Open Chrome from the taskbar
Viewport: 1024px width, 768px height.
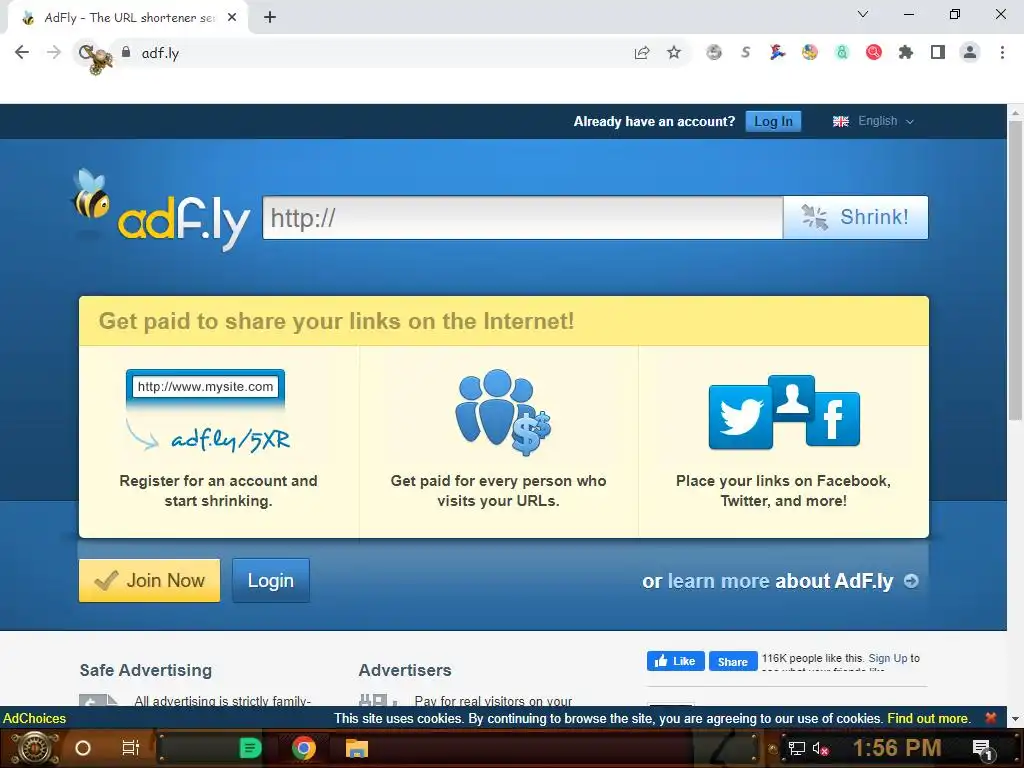[x=303, y=748]
